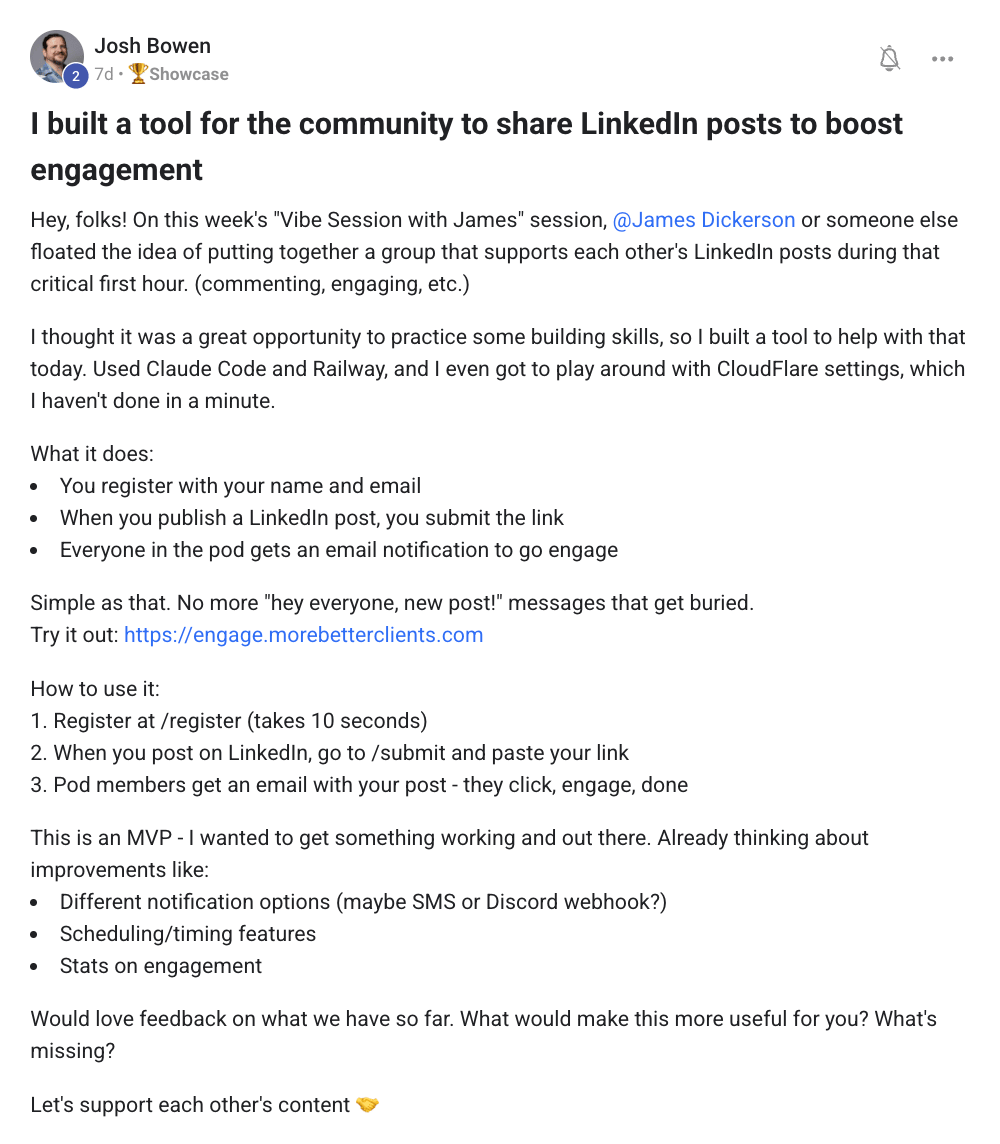Select the "Stats on engagement" bullet
The image size is (1000, 1144).
click(x=160, y=966)
